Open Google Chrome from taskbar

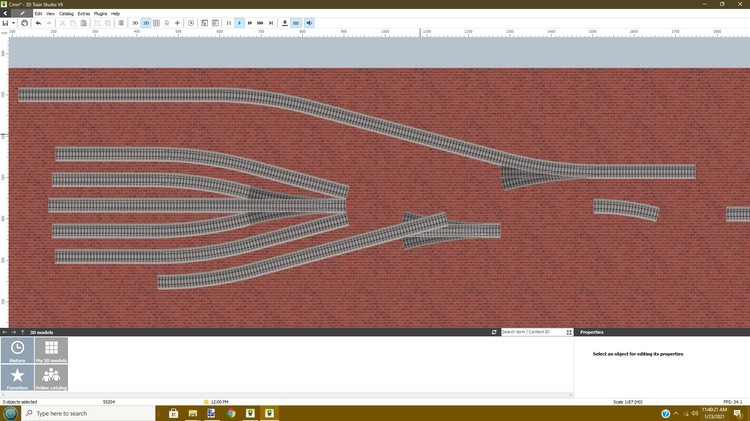231,413
